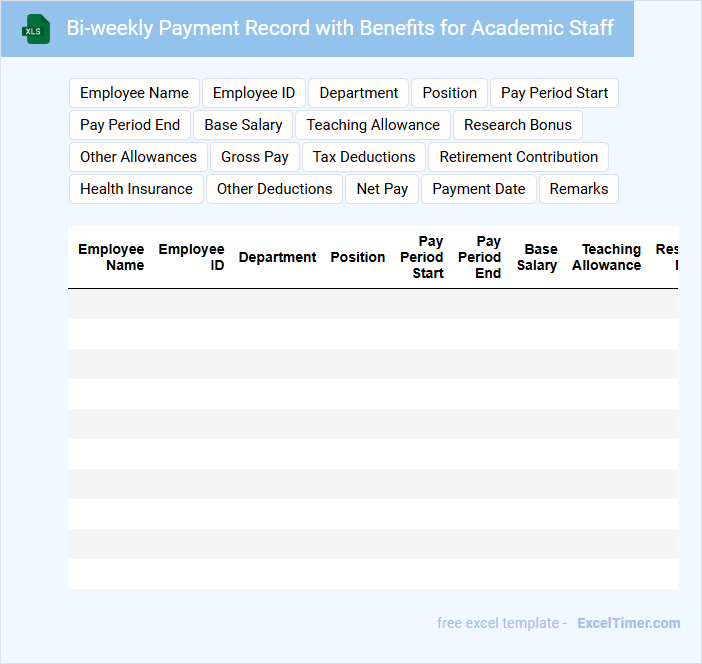Image resolution: width=702 pixels, height=664 pixels.
Task: Select the Employee ID tag
Action: pyautogui.click(x=254, y=93)
